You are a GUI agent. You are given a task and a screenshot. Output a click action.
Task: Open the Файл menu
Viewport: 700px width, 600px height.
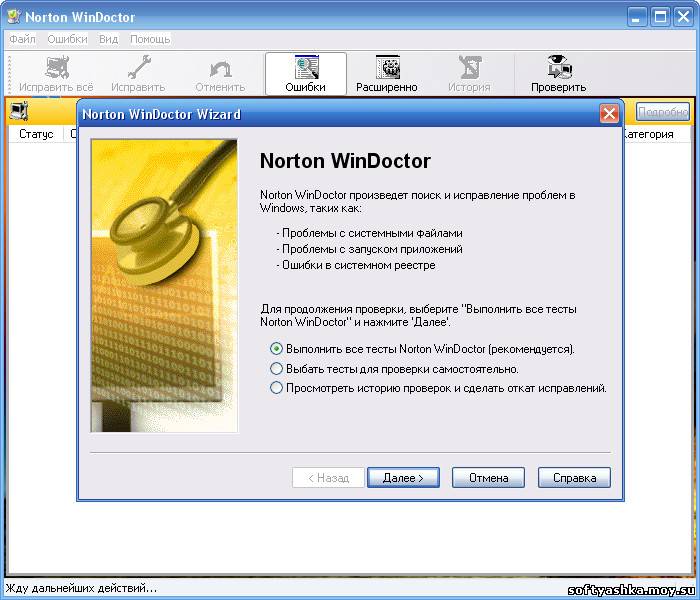[x=22, y=39]
